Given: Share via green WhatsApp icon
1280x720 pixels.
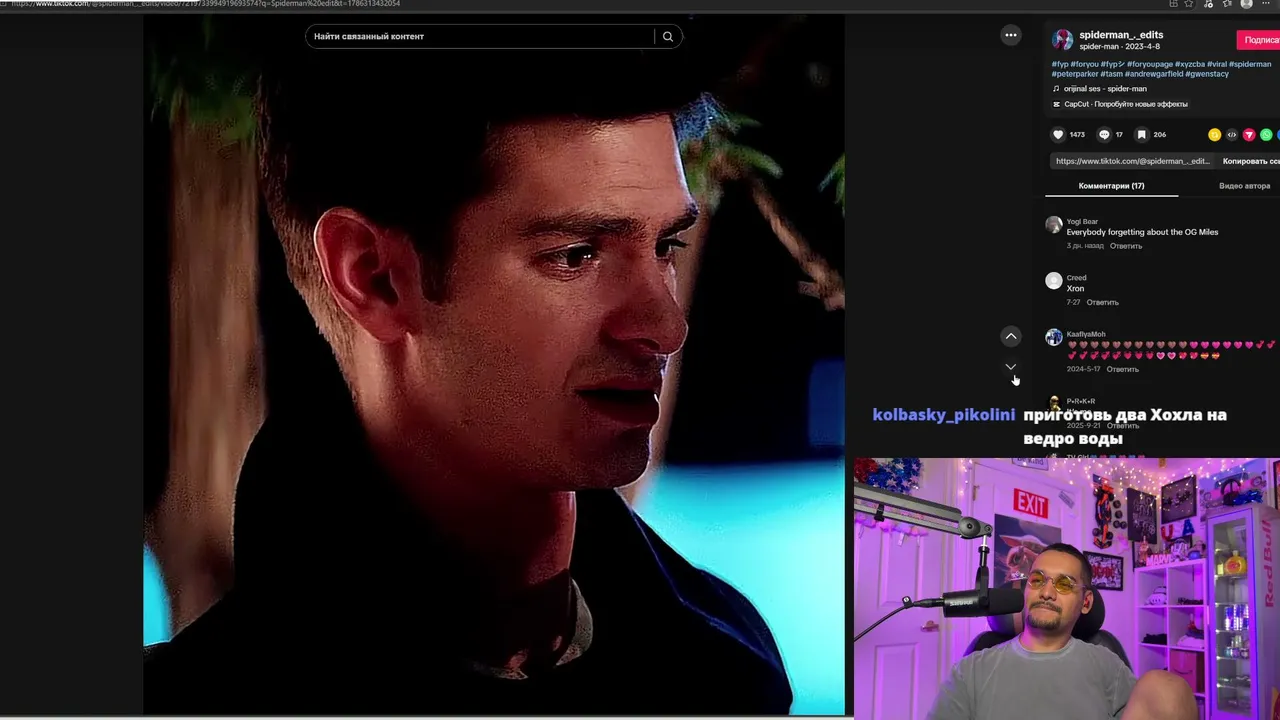Looking at the screenshot, I should (x=1266, y=135).
